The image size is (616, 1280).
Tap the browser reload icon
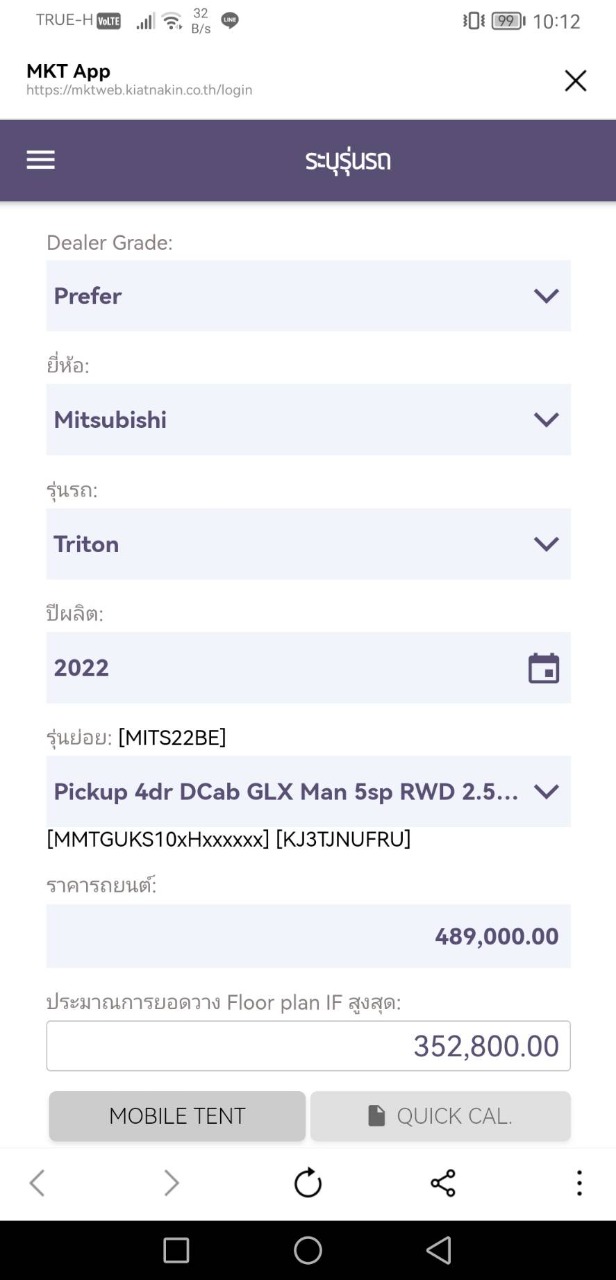tap(308, 1184)
